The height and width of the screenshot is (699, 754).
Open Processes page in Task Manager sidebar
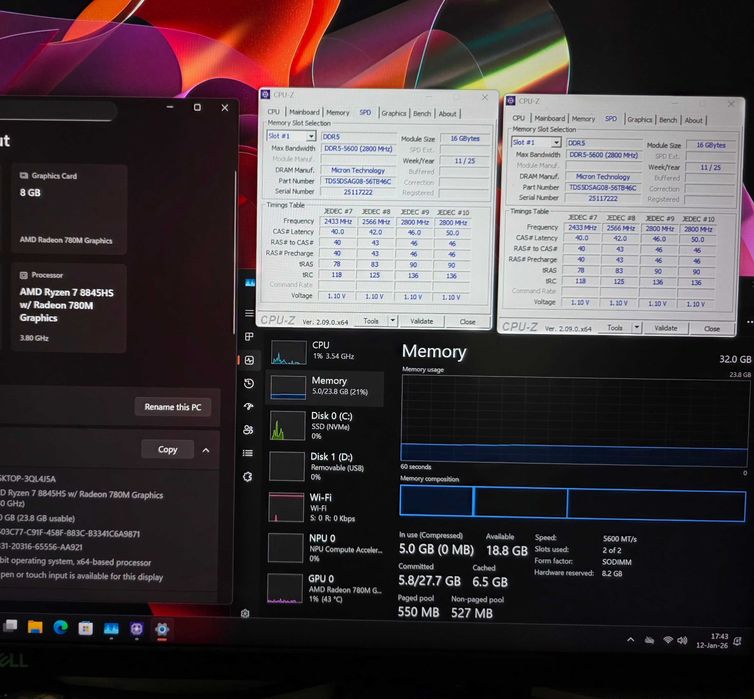(249, 337)
